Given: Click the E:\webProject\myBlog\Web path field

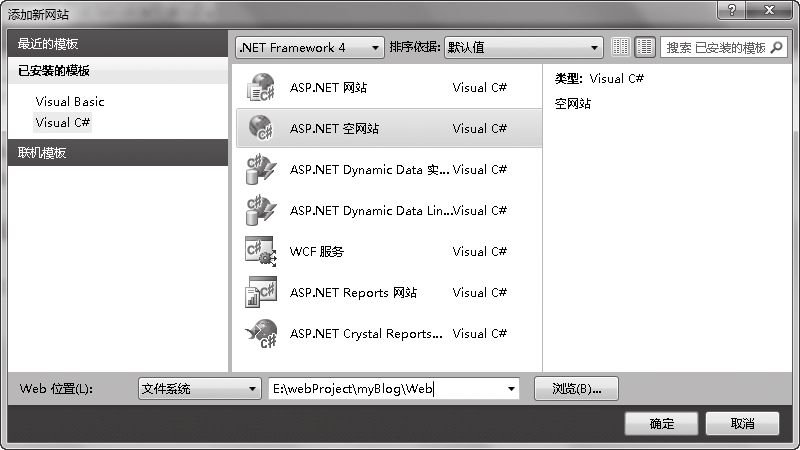Looking at the screenshot, I should (x=394, y=389).
